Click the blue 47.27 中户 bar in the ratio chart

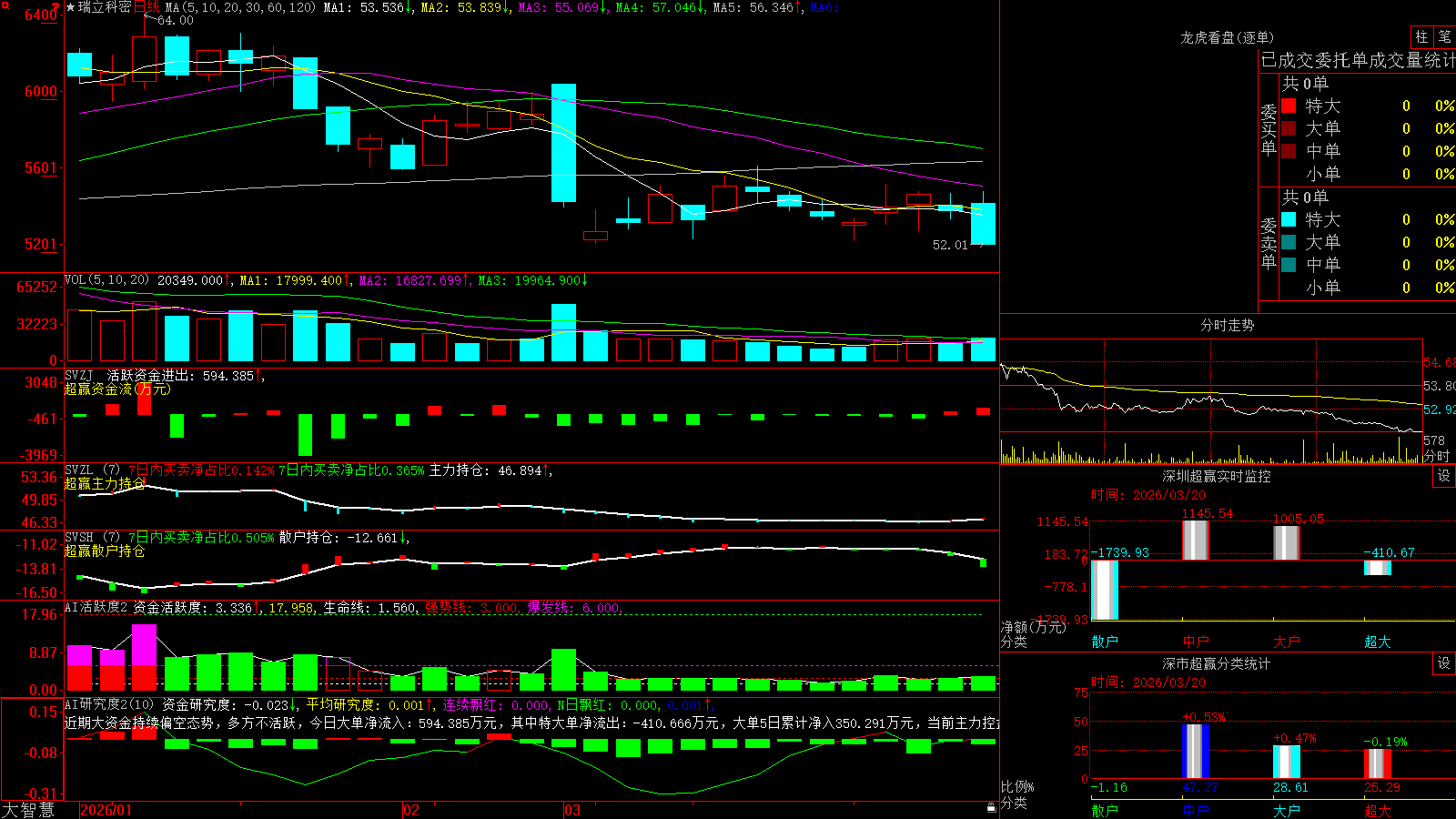coord(1196,752)
